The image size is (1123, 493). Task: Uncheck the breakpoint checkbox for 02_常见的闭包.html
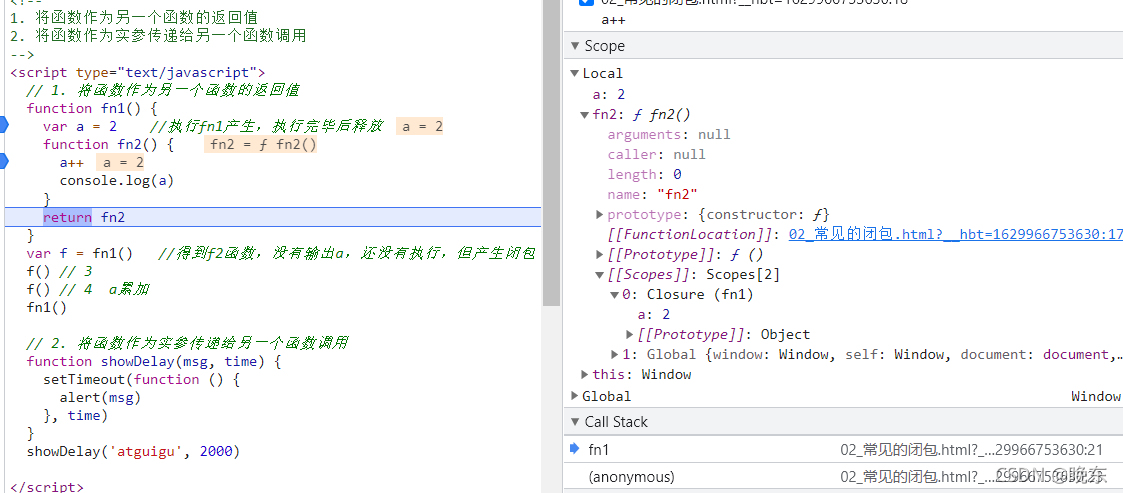click(x=586, y=2)
